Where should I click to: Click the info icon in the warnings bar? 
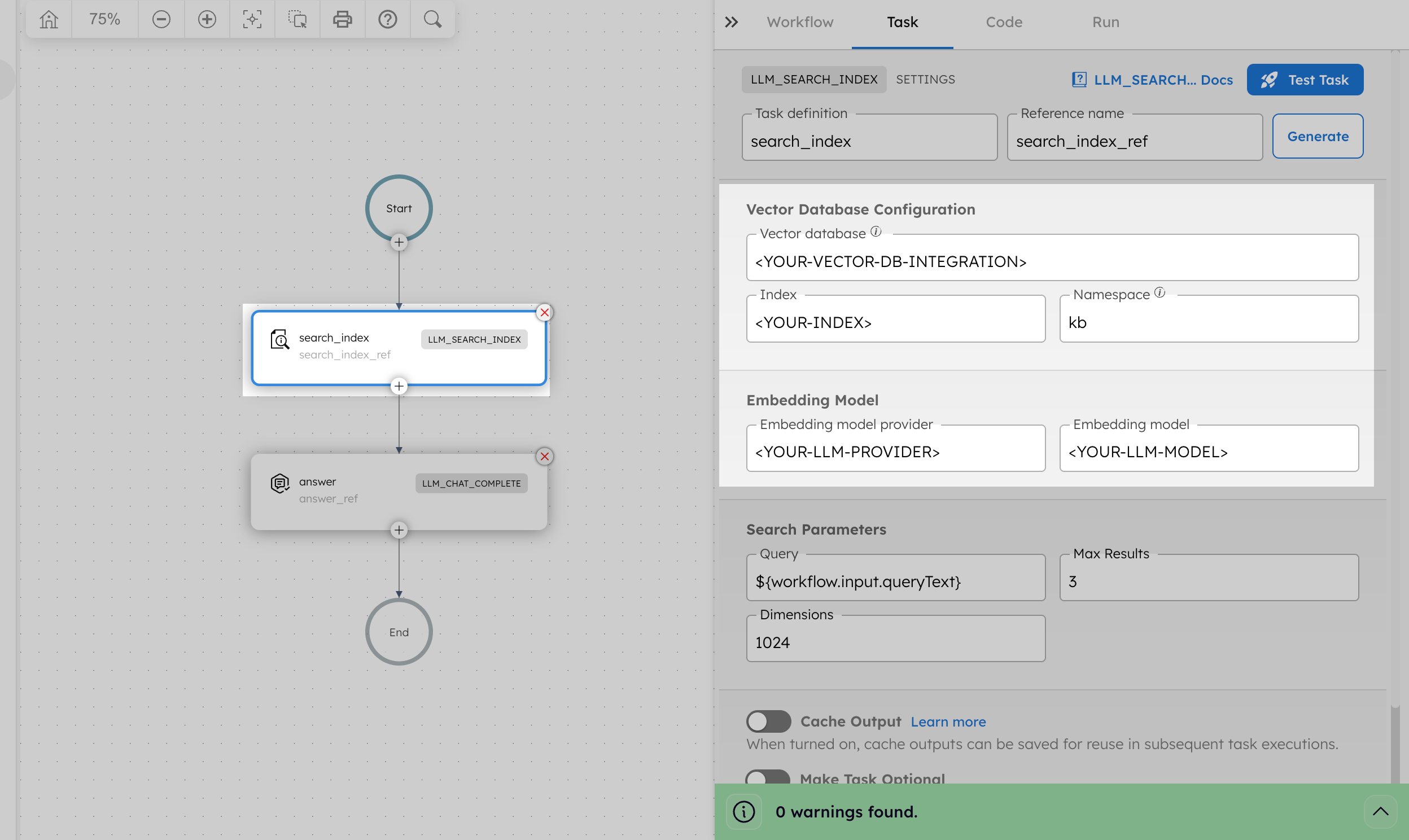click(x=743, y=811)
